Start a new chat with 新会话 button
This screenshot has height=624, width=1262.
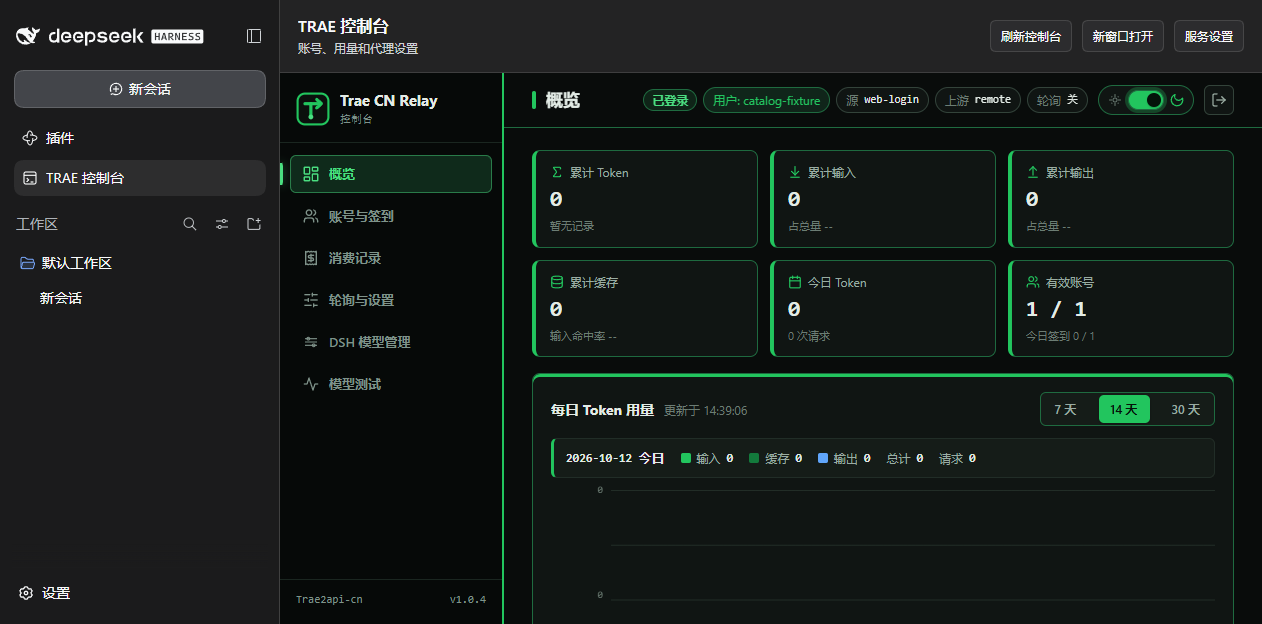(140, 89)
